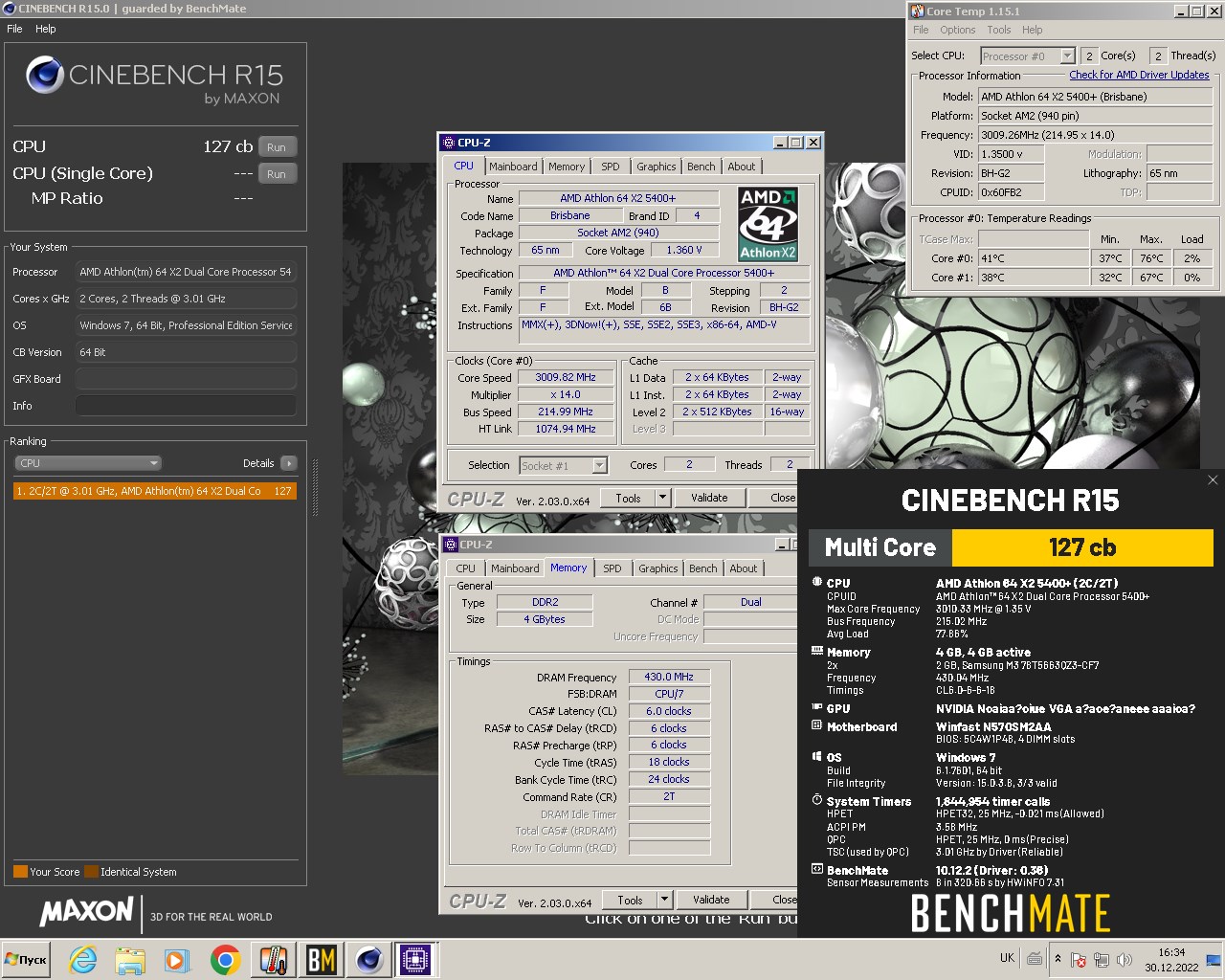
Task: Open Graphics tab in CPU-Z memory window
Action: pos(658,568)
